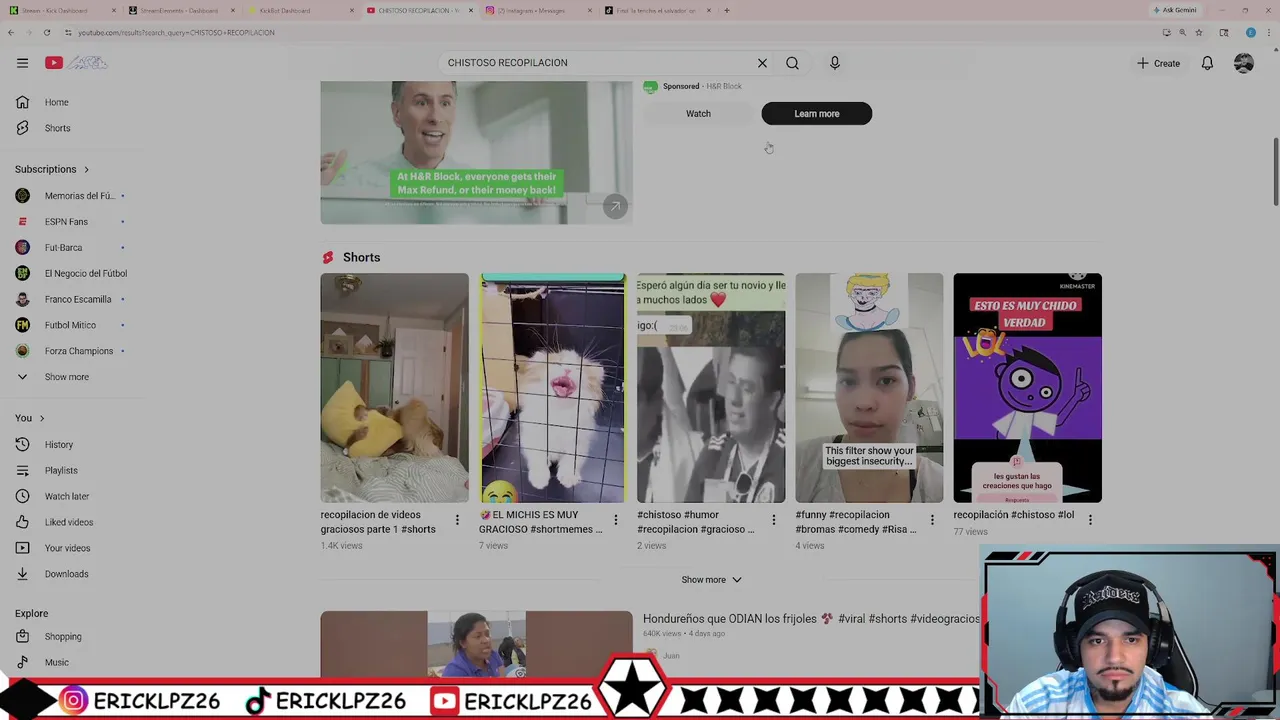Click the external link arrow on ad thumbnail
The width and height of the screenshot is (1280, 720).
tap(615, 206)
